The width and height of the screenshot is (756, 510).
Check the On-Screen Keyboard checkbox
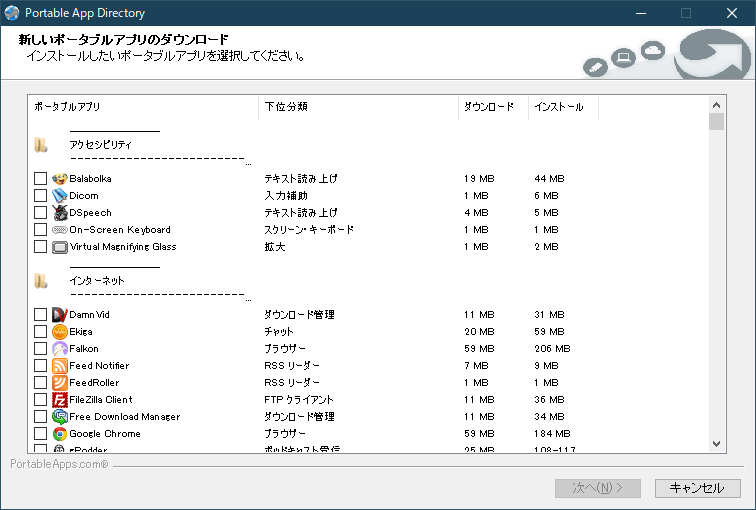[x=40, y=230]
